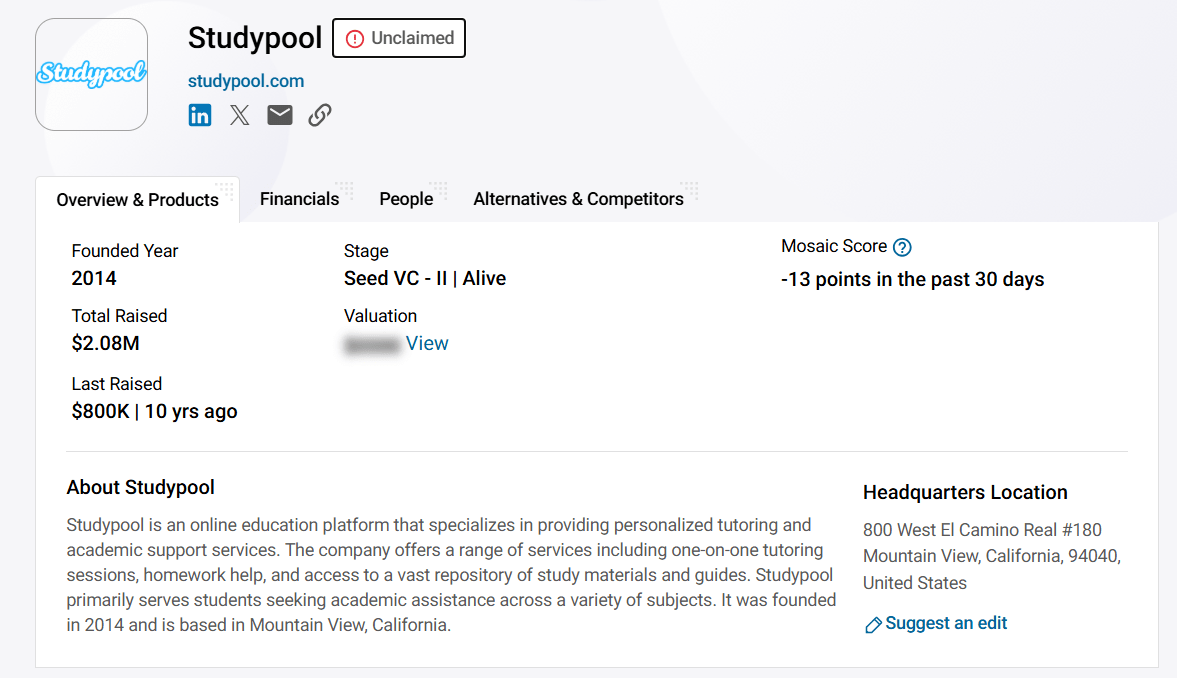Switch to the Financials tab
This screenshot has height=678, width=1177.
click(x=299, y=199)
